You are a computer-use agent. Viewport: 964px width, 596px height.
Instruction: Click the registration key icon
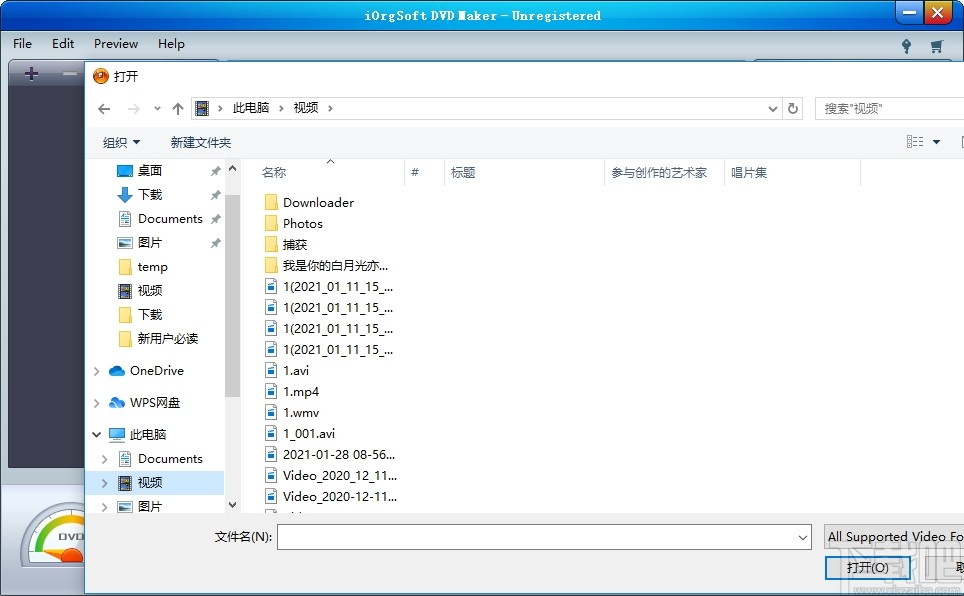click(906, 45)
